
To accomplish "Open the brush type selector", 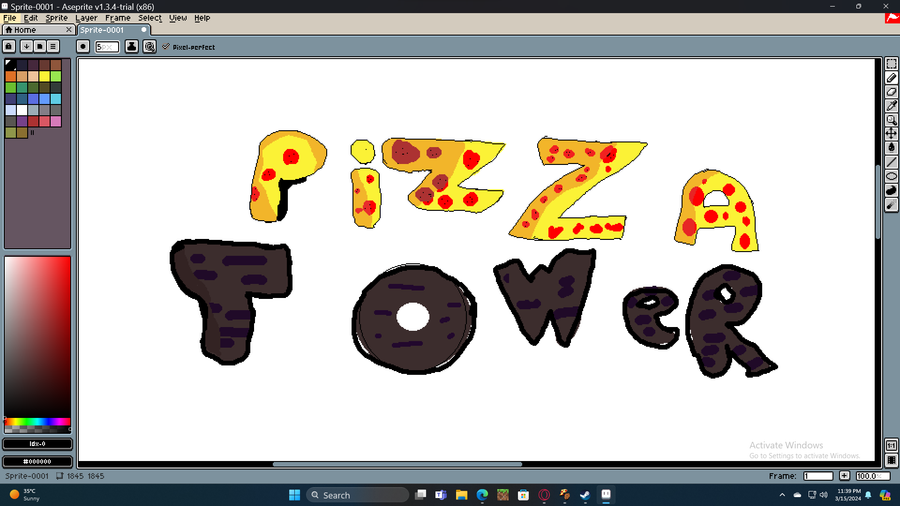I will [x=83, y=46].
